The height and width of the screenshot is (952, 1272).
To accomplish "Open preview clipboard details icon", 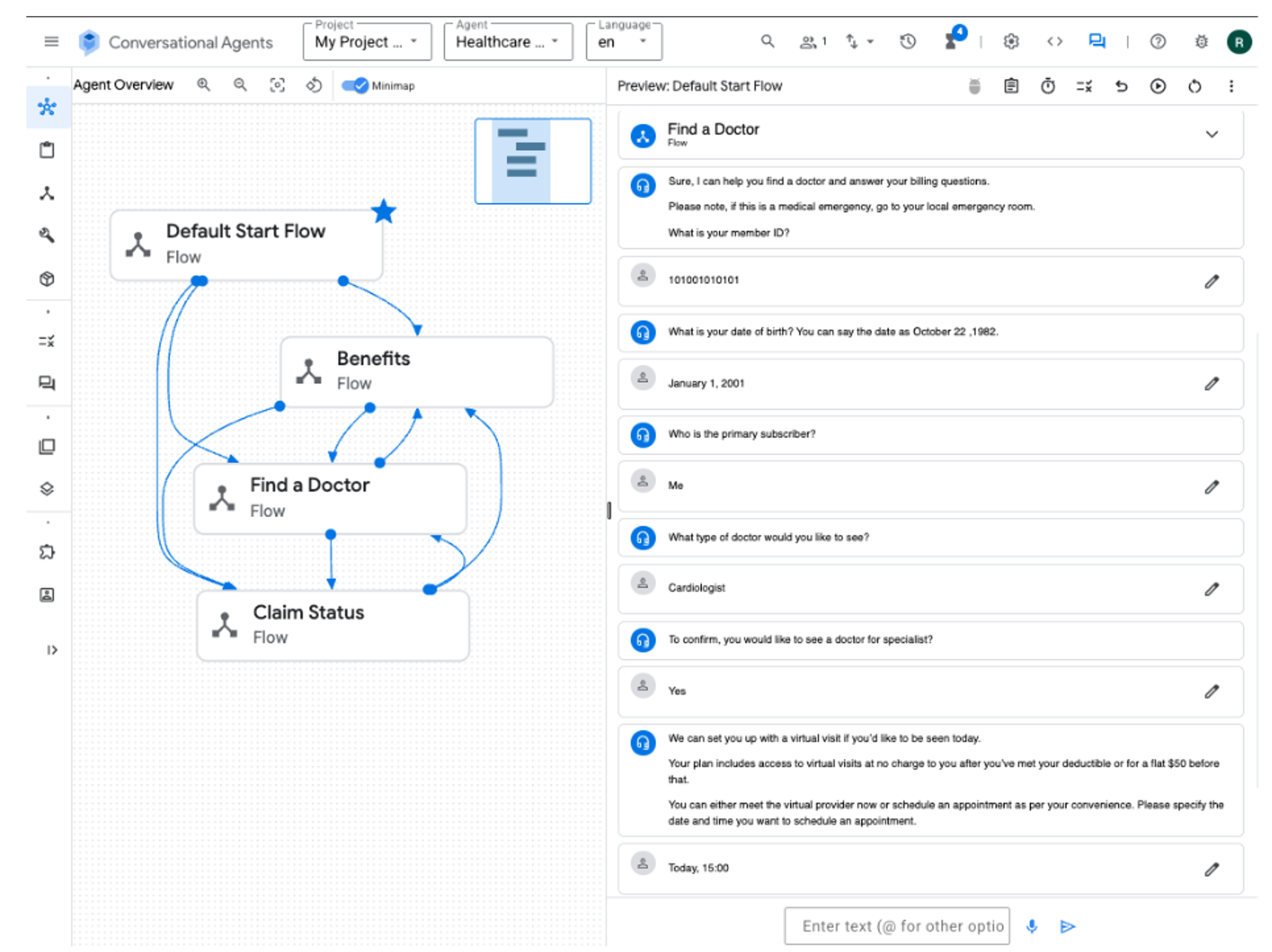I will pyautogui.click(x=1011, y=86).
